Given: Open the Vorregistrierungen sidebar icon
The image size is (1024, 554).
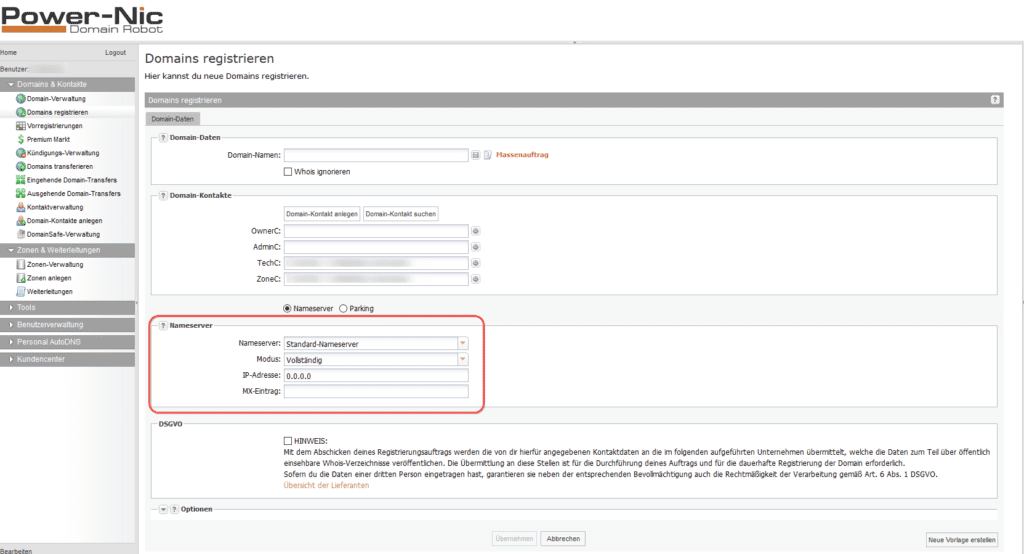Looking at the screenshot, I should point(21,125).
